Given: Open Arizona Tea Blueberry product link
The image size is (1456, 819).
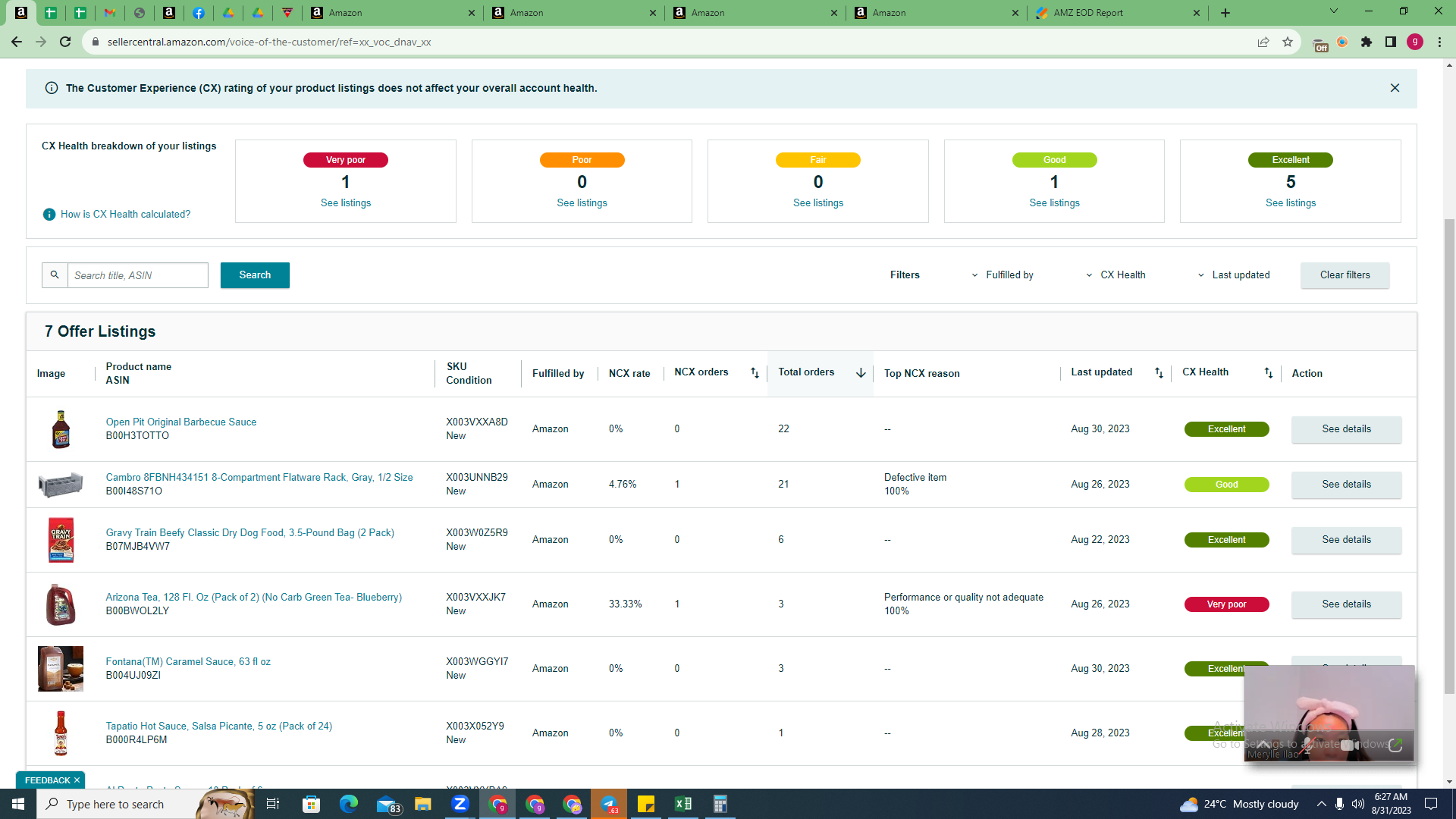Looking at the screenshot, I should [254, 598].
